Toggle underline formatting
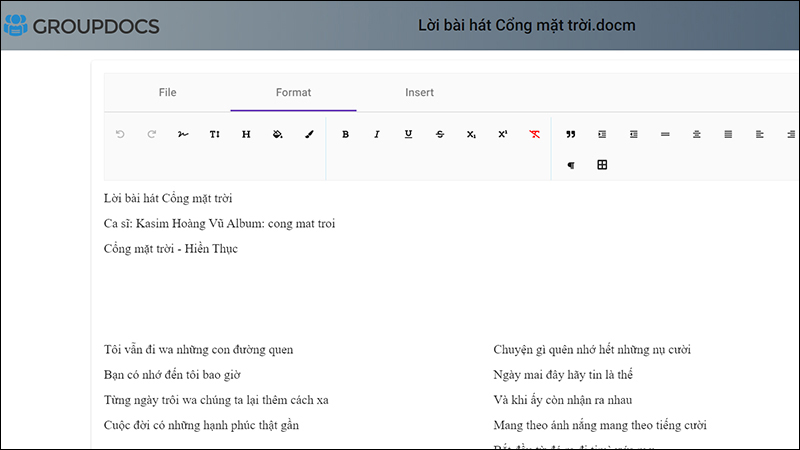800x450 pixels. click(x=408, y=134)
